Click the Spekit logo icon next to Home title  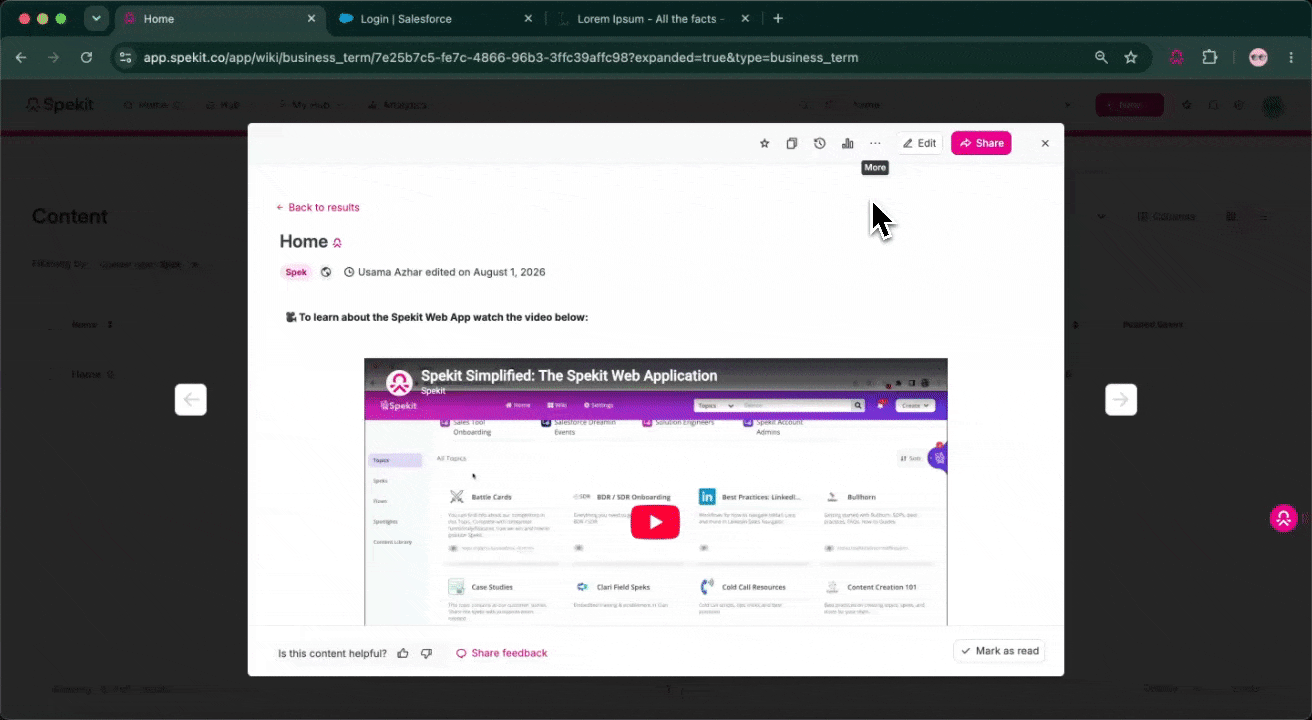tap(338, 243)
